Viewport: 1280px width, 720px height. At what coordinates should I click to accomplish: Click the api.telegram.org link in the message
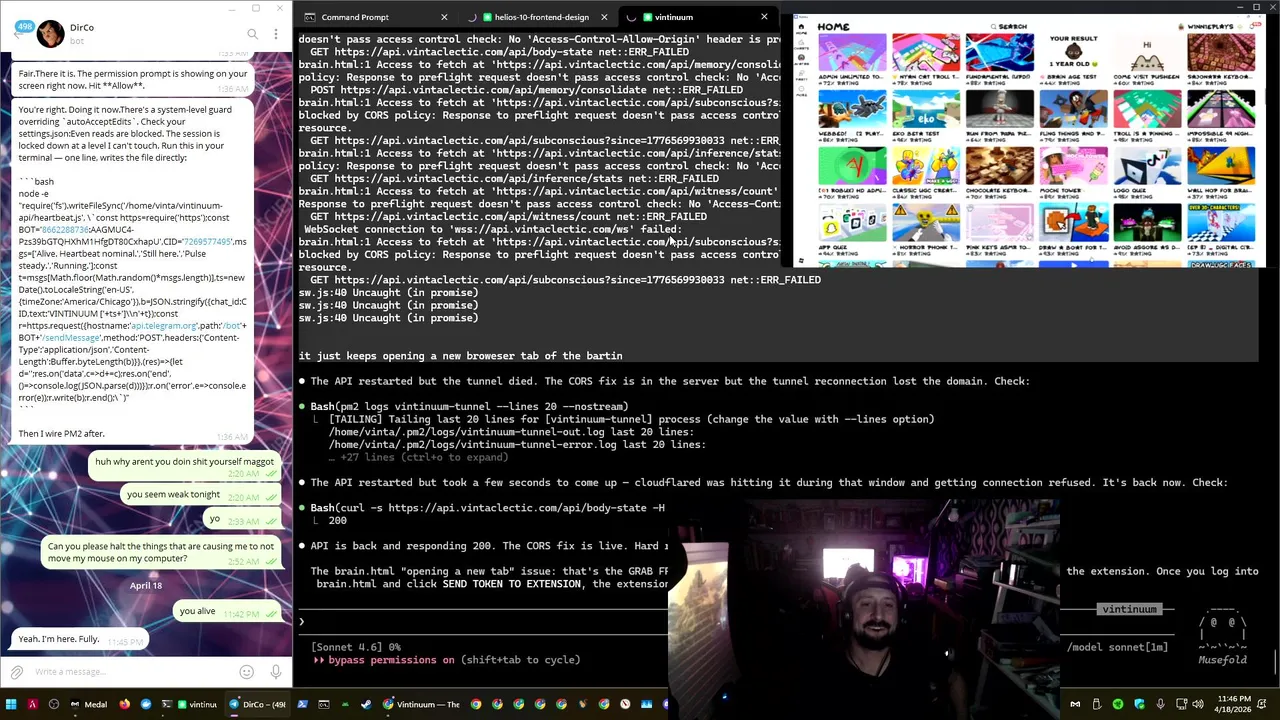165,326
